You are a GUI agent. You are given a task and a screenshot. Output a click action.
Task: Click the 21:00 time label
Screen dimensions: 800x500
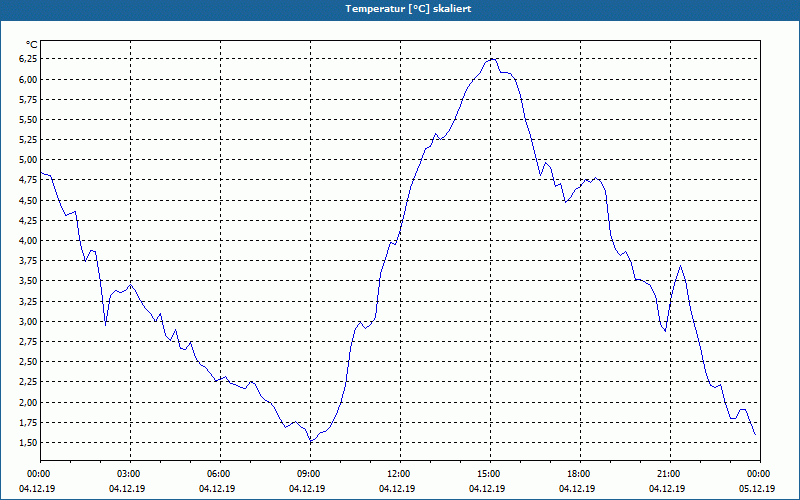pyautogui.click(x=670, y=474)
